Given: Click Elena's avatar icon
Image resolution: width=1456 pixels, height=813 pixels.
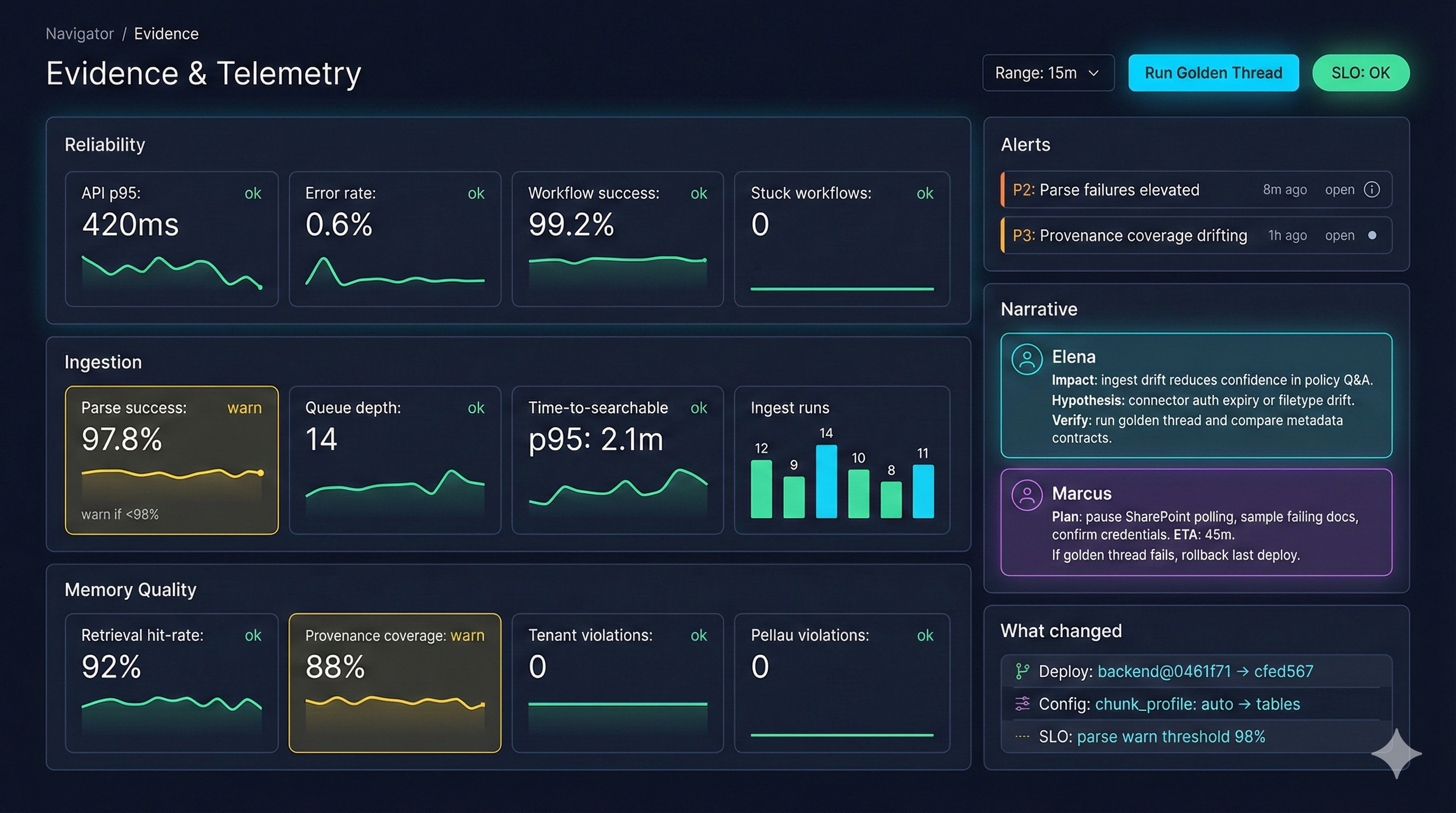Looking at the screenshot, I should (x=1027, y=359).
